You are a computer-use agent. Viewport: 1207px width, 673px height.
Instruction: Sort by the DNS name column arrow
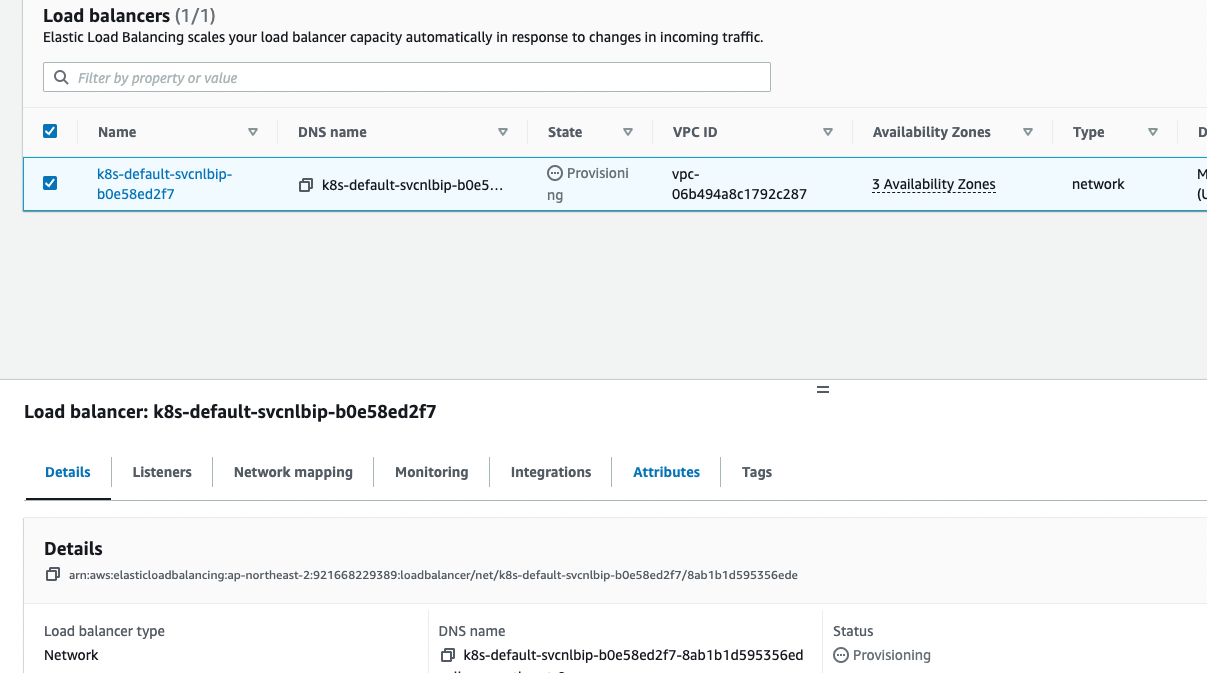(503, 132)
